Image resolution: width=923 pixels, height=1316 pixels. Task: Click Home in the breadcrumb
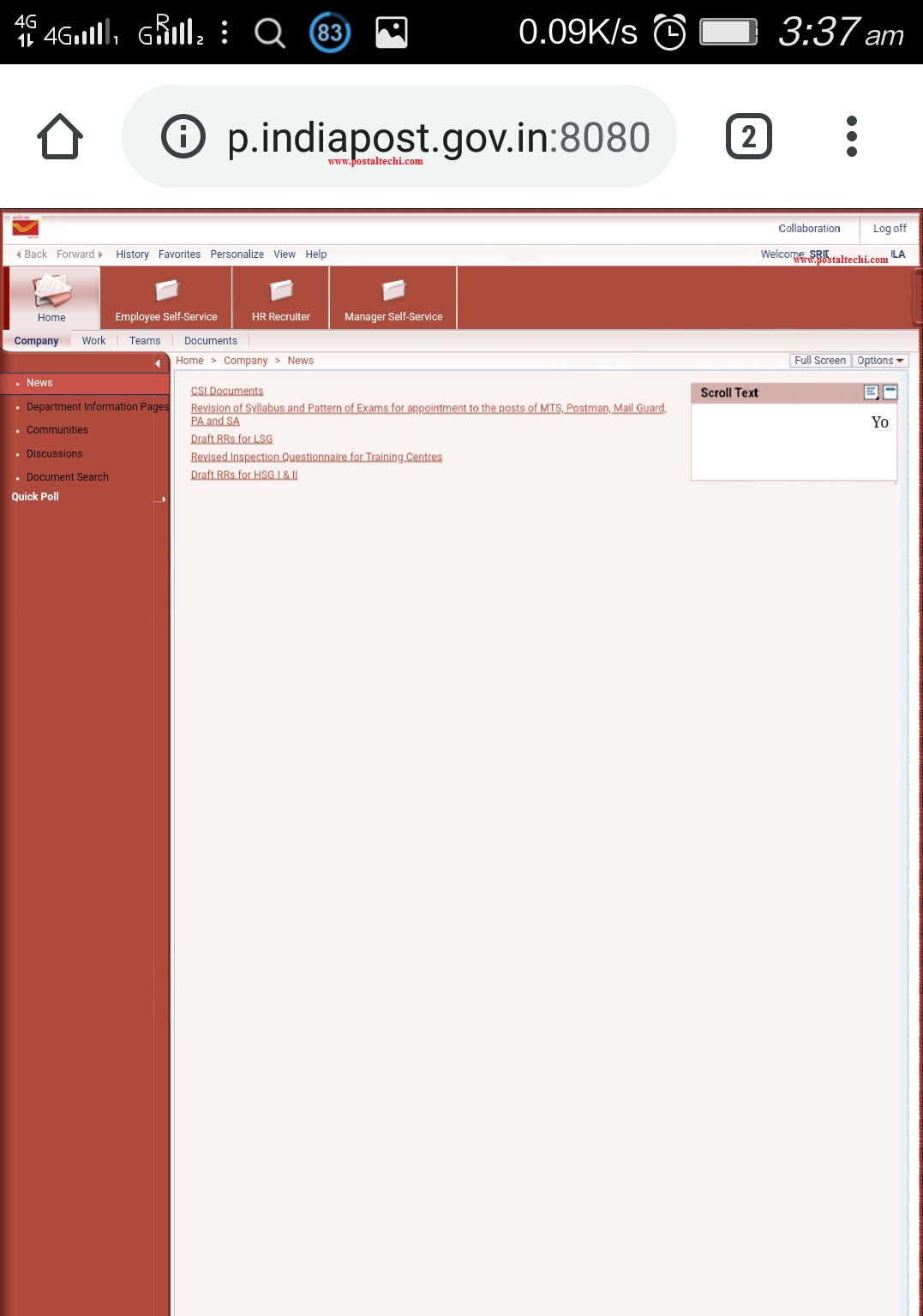[x=189, y=361]
